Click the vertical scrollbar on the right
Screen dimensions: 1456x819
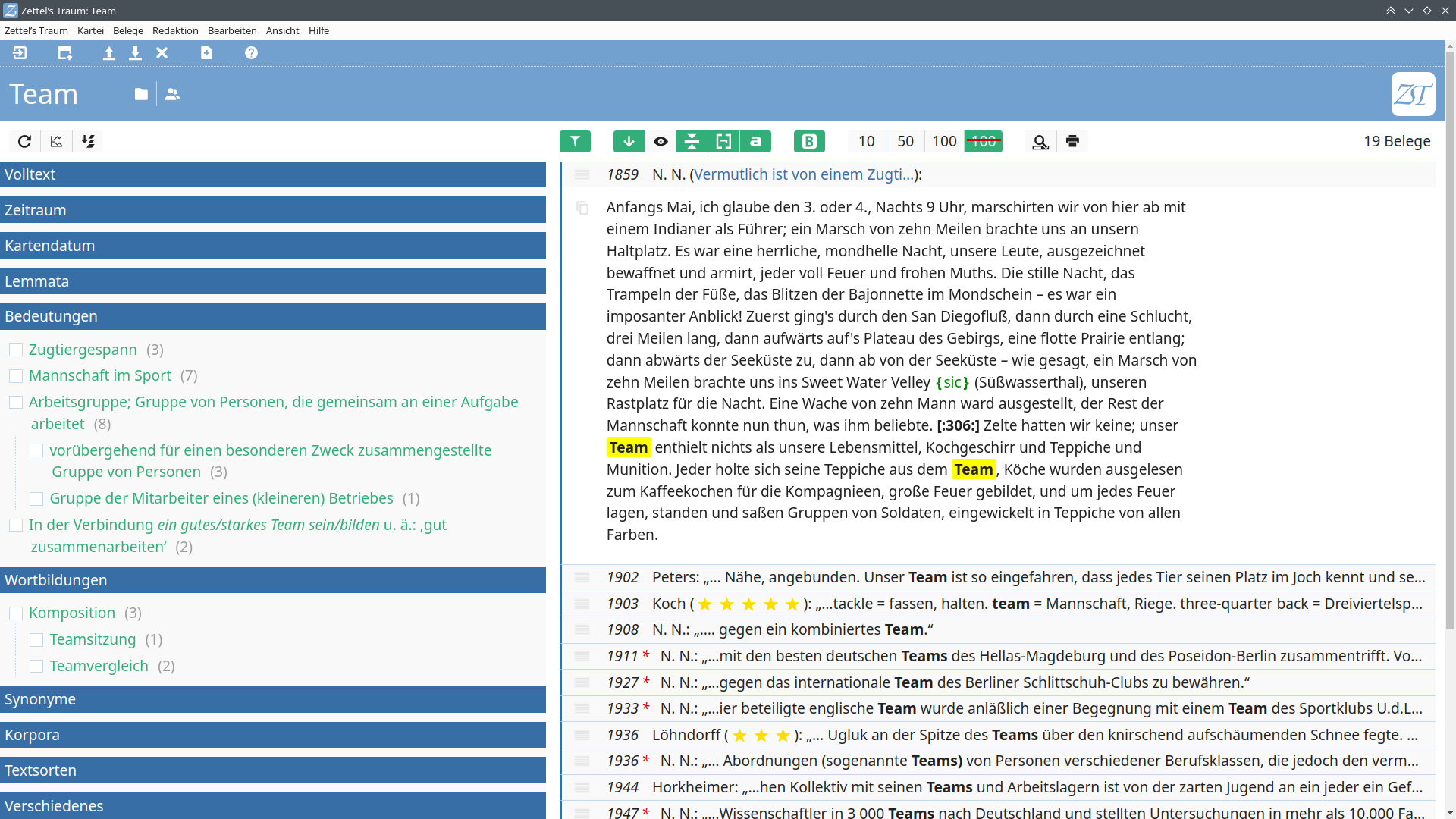tap(1450, 341)
